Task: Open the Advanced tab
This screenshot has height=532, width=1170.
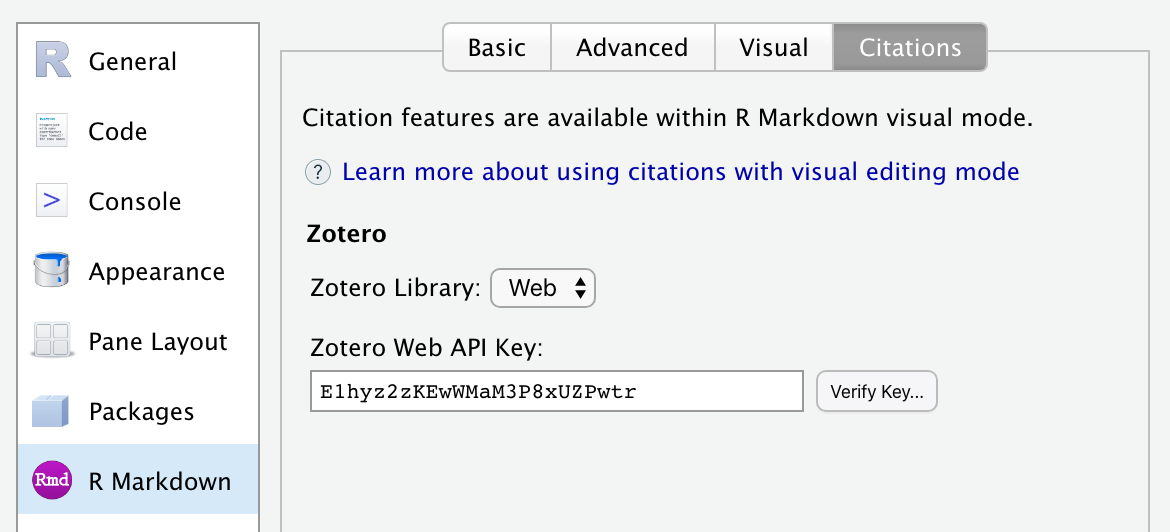Action: pyautogui.click(x=632, y=48)
